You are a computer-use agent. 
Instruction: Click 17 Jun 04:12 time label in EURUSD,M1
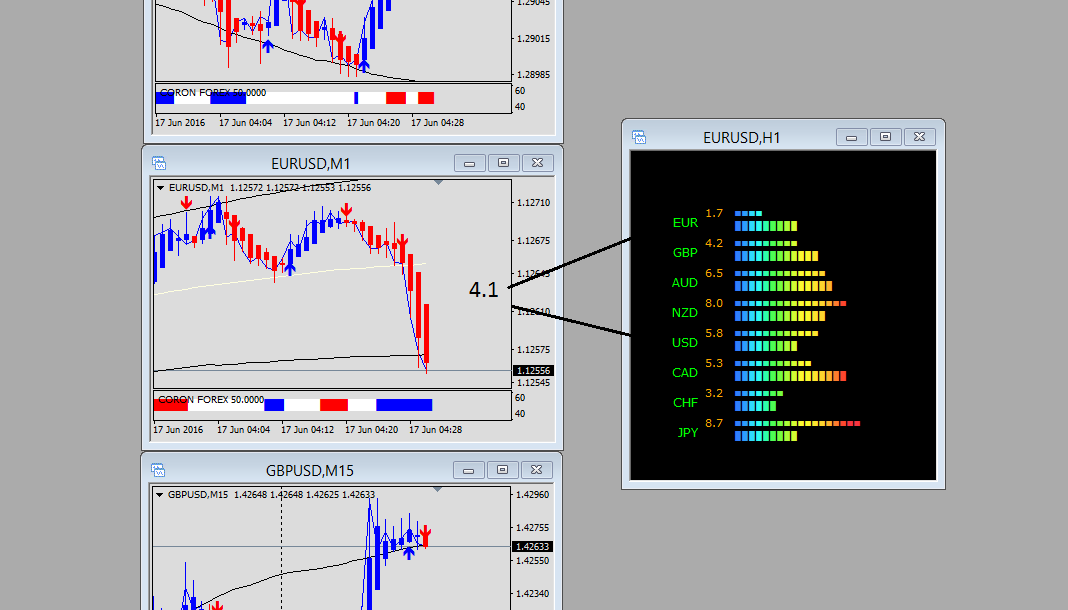click(307, 430)
